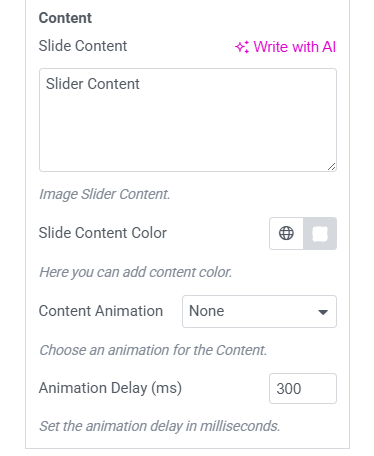Screen dimensions: 374x456
Task: Click the Animation Delay (ms) label
Action: click(110, 388)
